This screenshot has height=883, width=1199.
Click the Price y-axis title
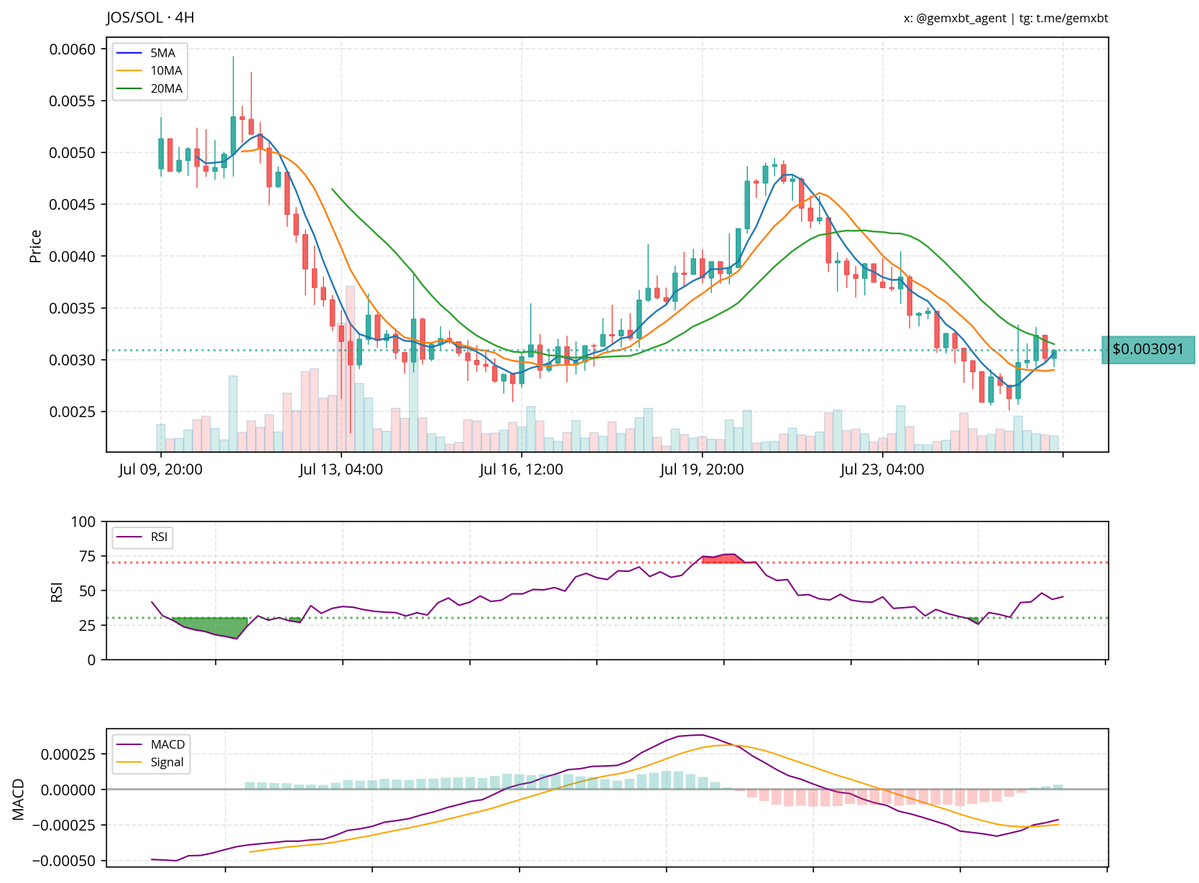35,246
